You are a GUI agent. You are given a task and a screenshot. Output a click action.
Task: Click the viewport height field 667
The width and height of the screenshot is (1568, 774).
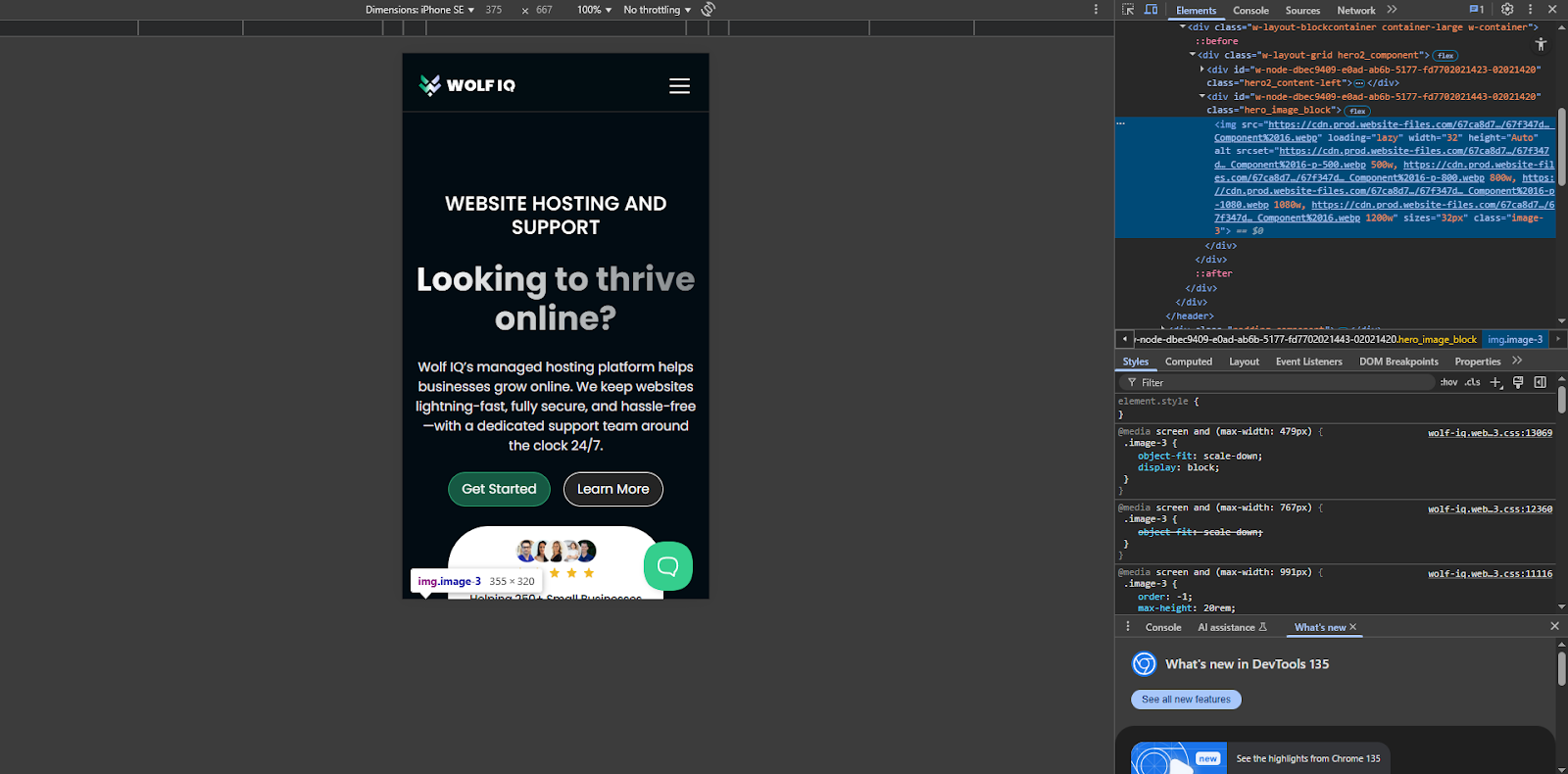pyautogui.click(x=544, y=10)
